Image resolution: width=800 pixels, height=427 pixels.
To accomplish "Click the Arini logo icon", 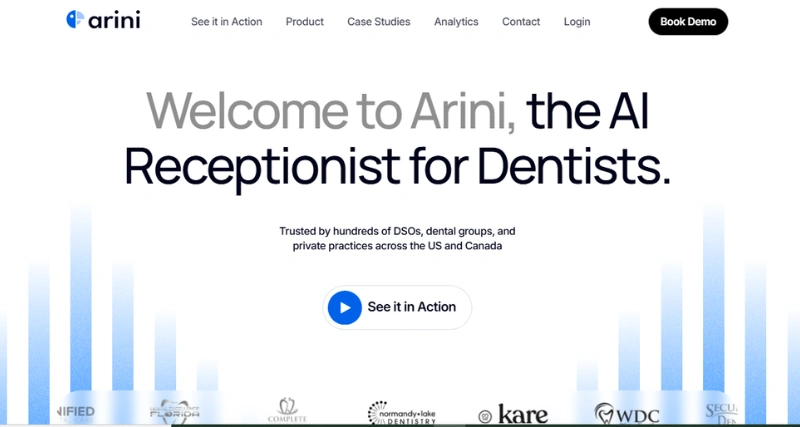I will 75,20.
